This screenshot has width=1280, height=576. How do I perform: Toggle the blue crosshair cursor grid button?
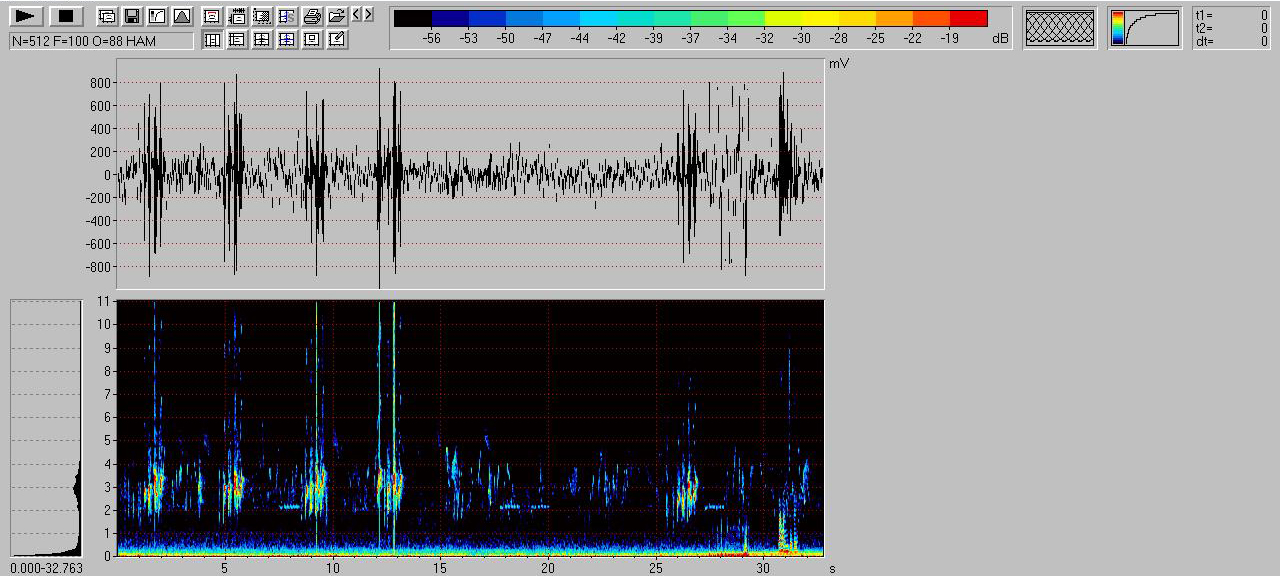click(x=287, y=39)
